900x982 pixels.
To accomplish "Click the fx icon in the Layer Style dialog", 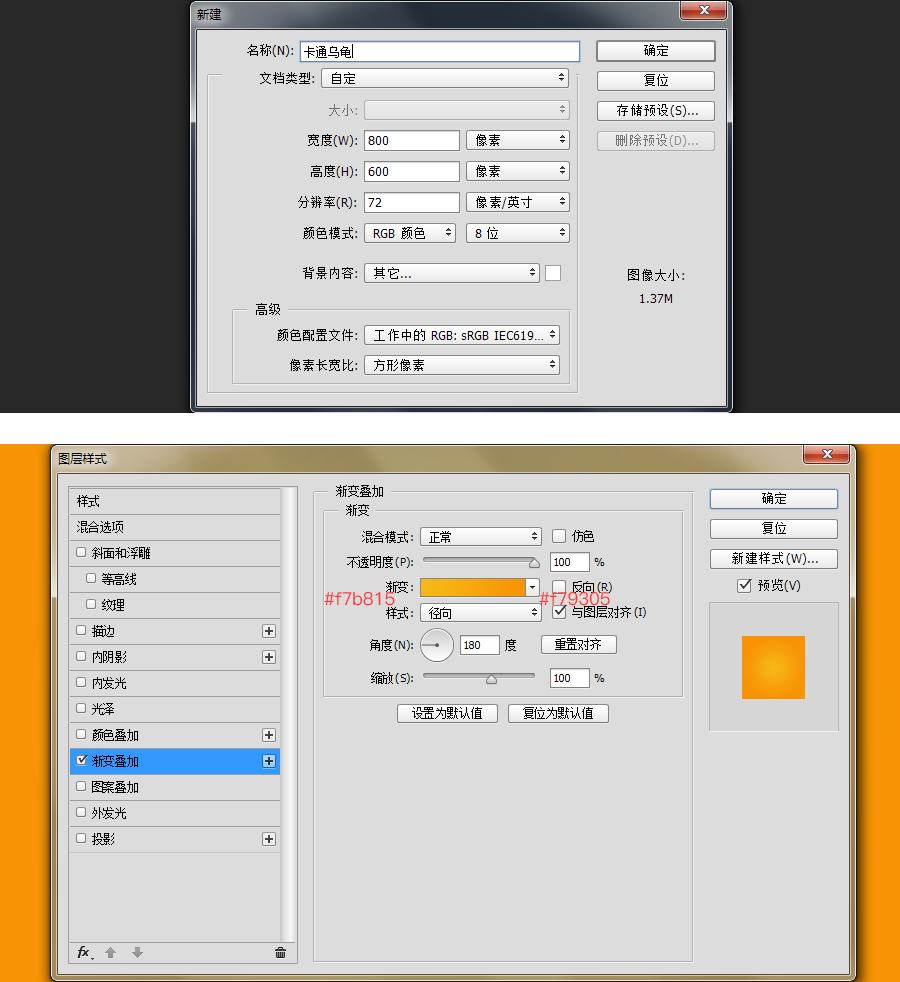I will tap(84, 953).
